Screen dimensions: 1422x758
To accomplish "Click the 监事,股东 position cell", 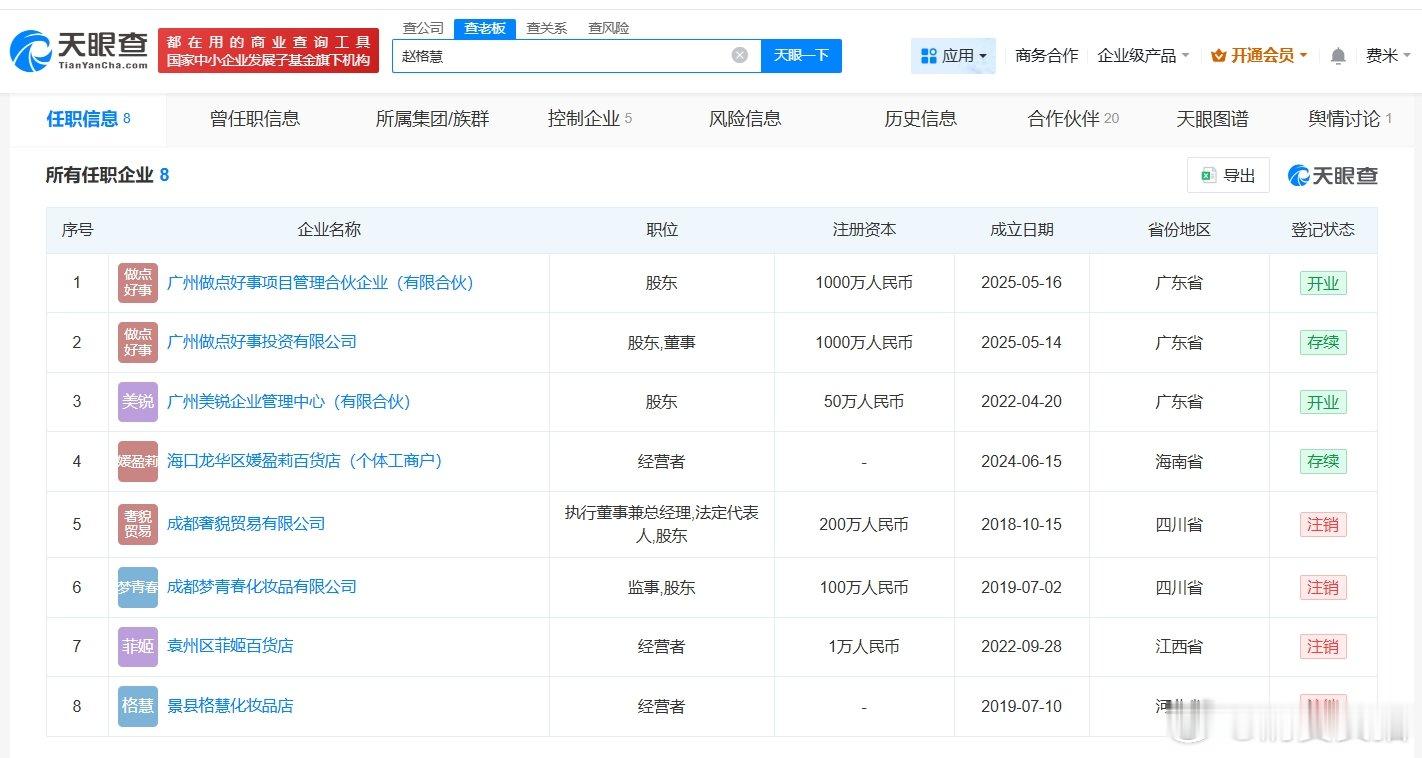I will [661, 587].
